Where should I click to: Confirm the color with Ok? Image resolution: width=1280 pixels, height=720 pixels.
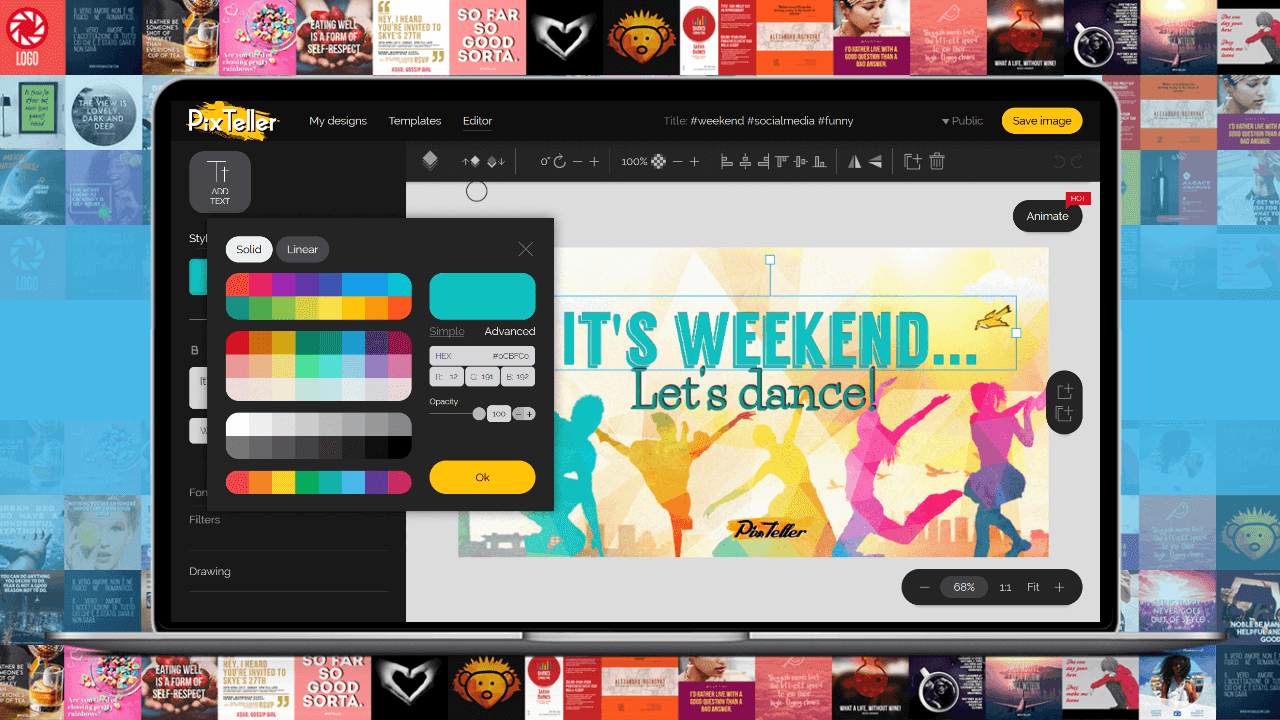pyautogui.click(x=482, y=477)
